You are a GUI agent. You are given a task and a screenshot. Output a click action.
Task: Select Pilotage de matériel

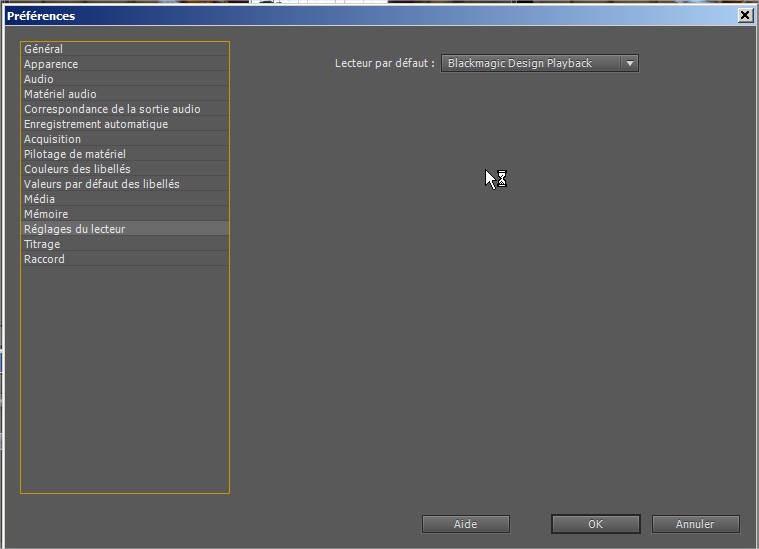(125, 154)
